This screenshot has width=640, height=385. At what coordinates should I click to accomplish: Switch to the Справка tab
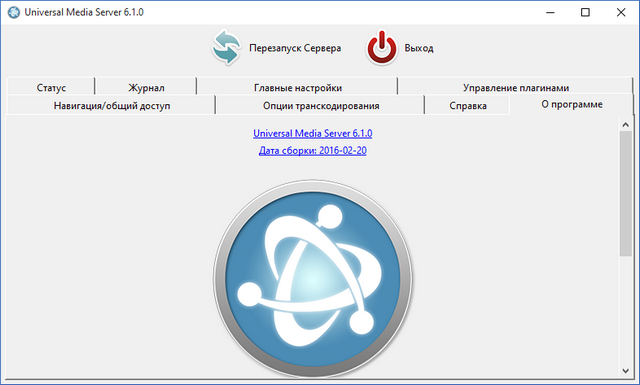(x=468, y=105)
